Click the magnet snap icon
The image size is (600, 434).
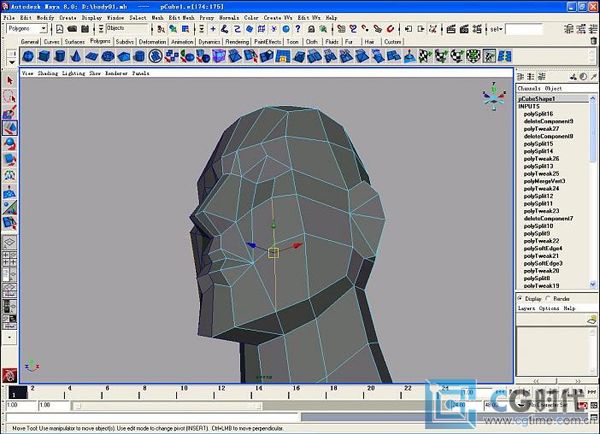390,29
